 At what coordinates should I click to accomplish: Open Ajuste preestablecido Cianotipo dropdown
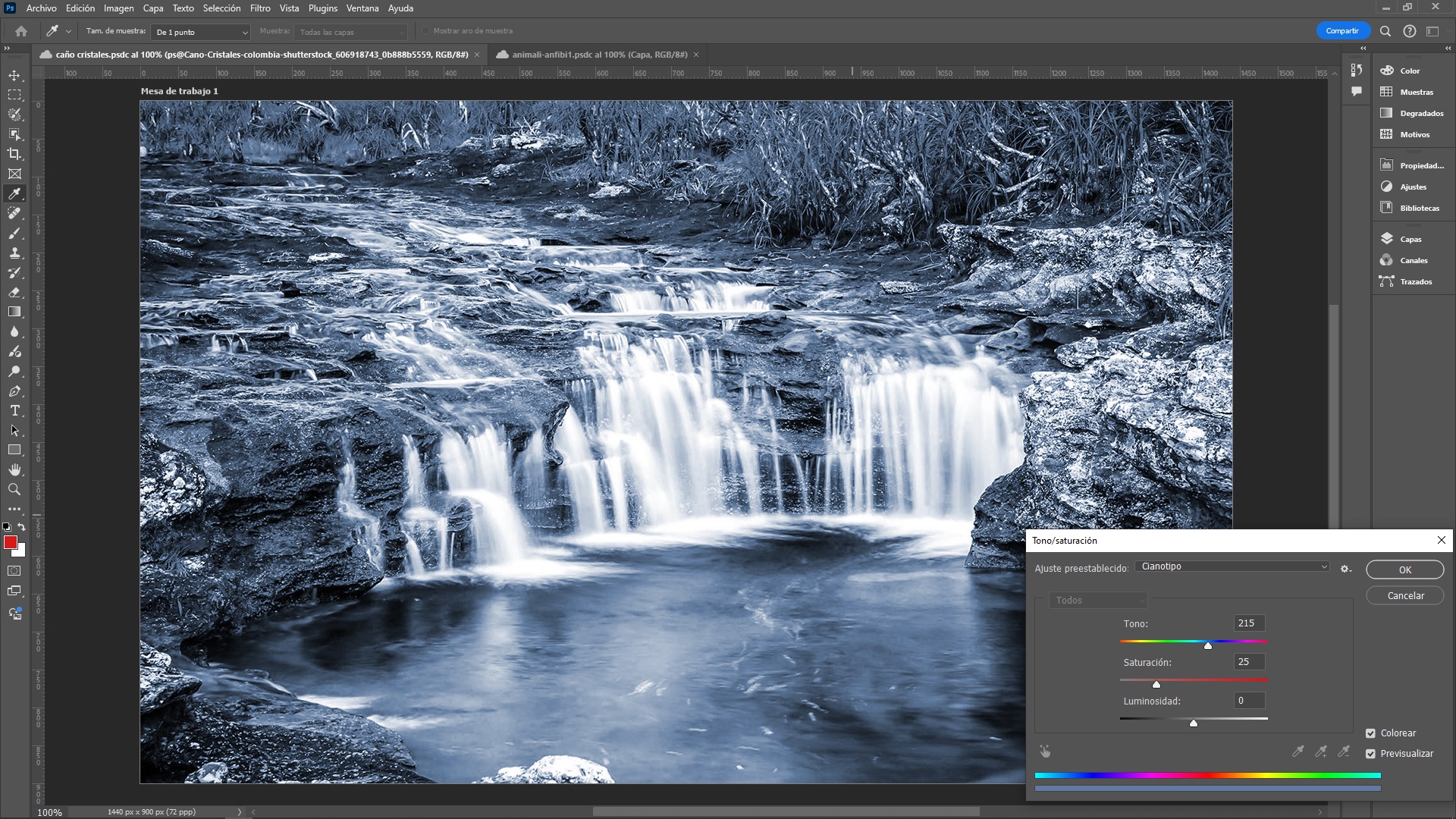[x=1232, y=566]
